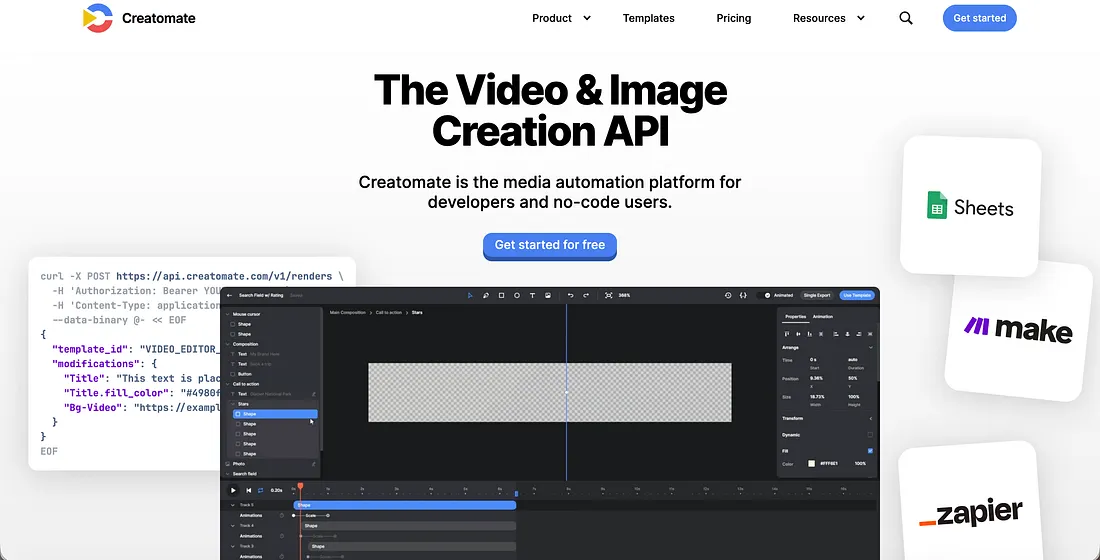Collapse Track 3 in timeline

tap(233, 545)
